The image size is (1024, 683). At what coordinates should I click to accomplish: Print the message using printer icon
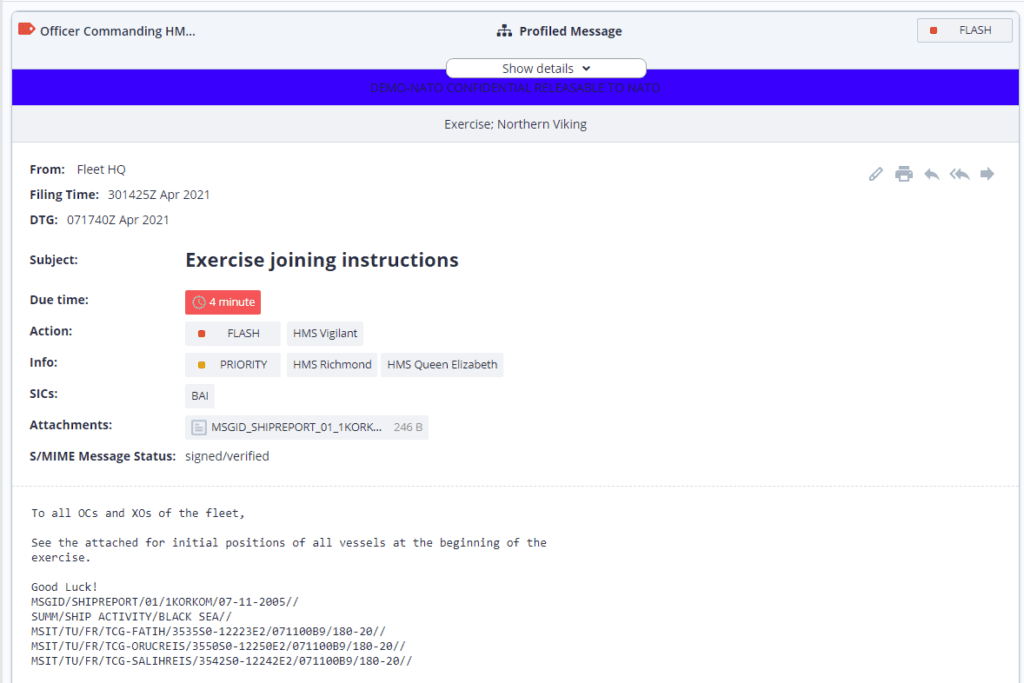[904, 174]
